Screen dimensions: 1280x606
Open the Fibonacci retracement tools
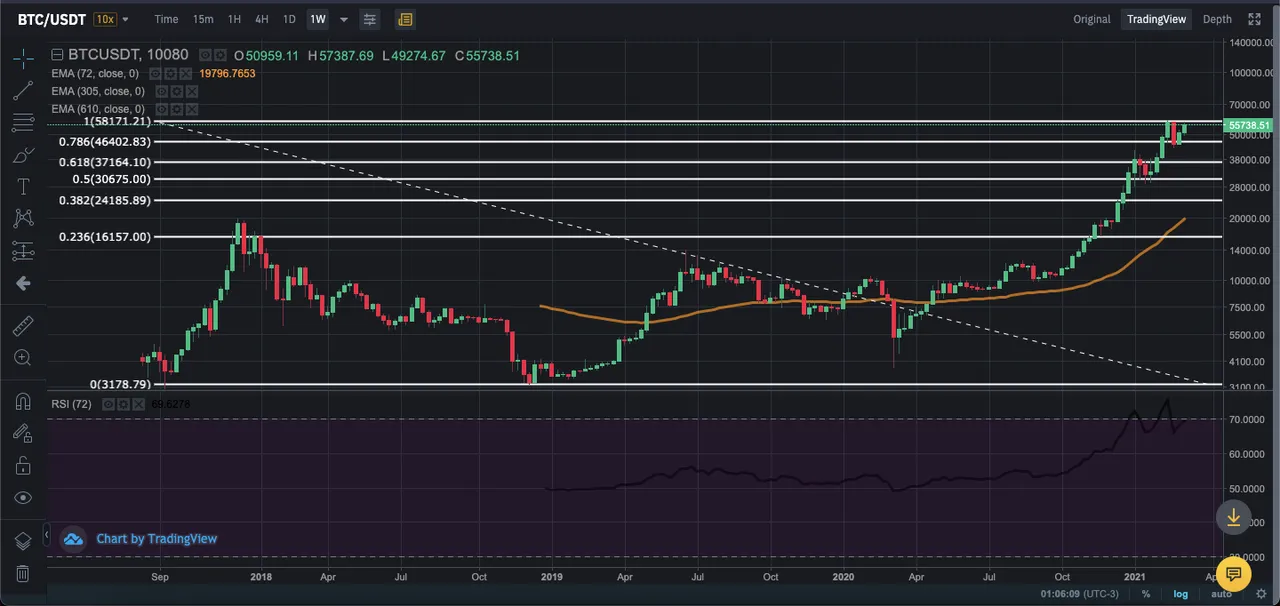tap(23, 123)
